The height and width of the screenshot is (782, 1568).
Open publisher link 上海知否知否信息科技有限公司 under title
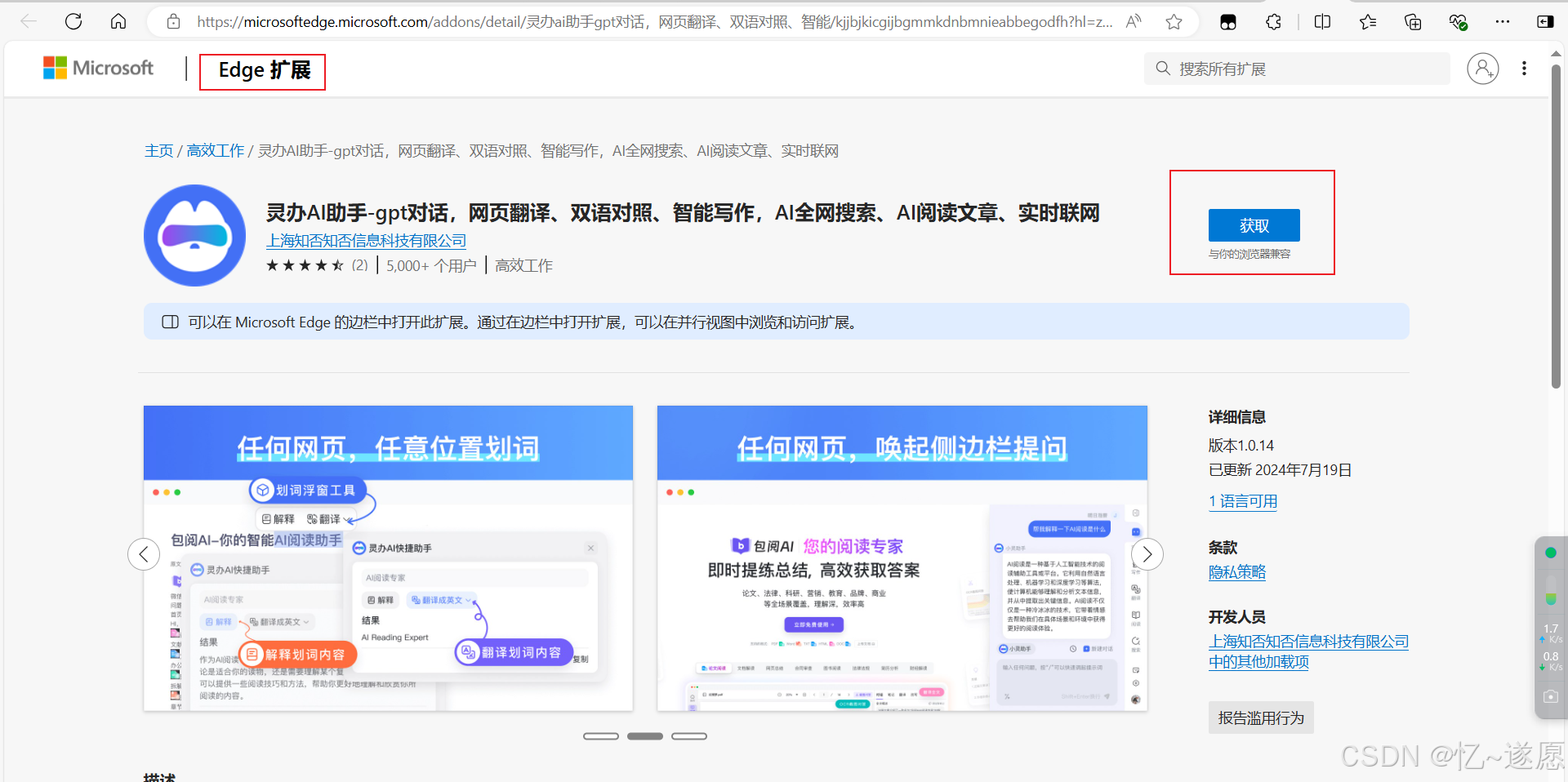[366, 241]
